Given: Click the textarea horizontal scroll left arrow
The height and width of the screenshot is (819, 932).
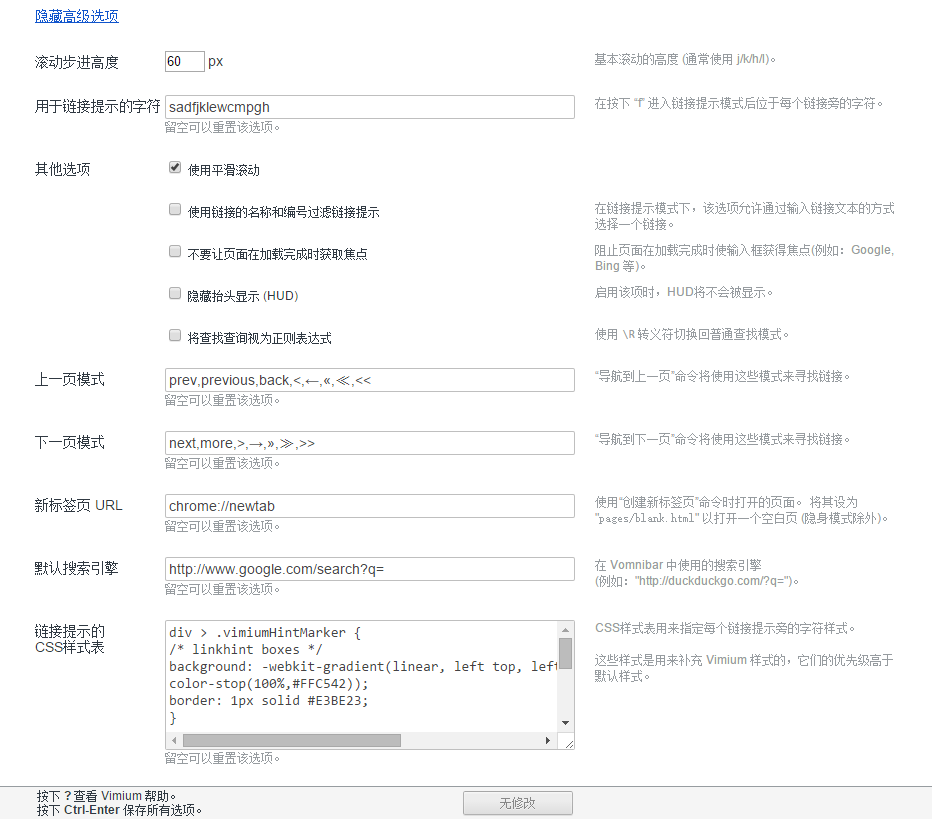Looking at the screenshot, I should coord(174,741).
